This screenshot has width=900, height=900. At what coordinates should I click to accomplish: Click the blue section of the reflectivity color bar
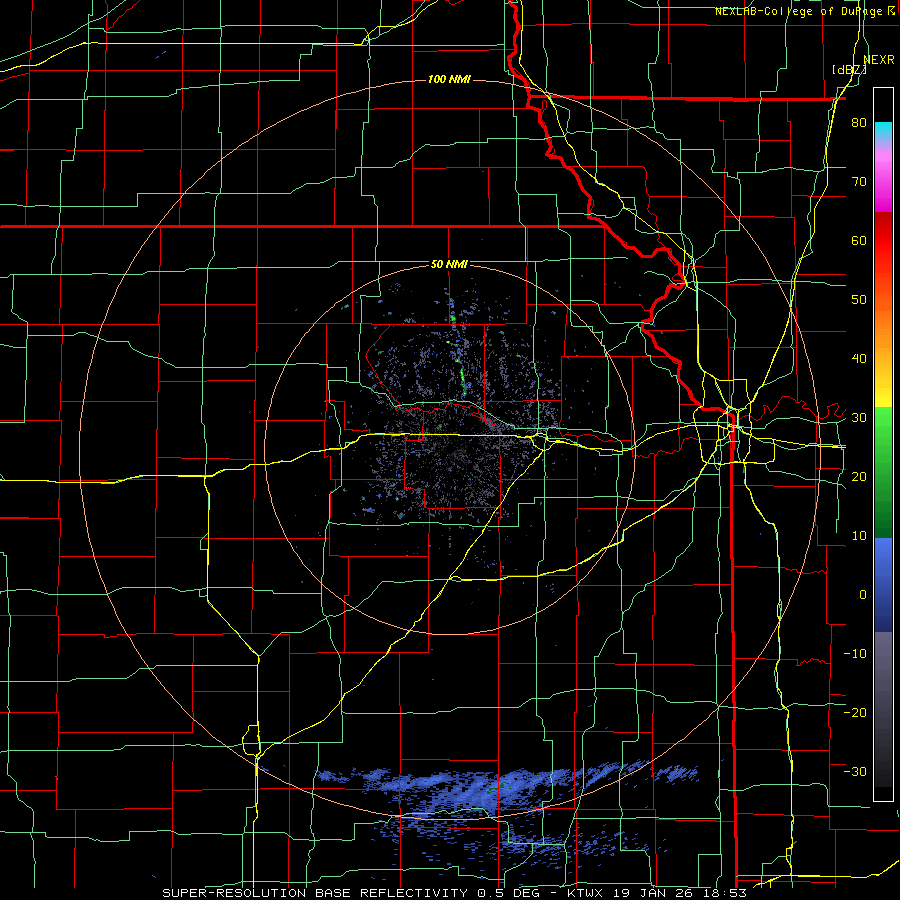click(883, 584)
